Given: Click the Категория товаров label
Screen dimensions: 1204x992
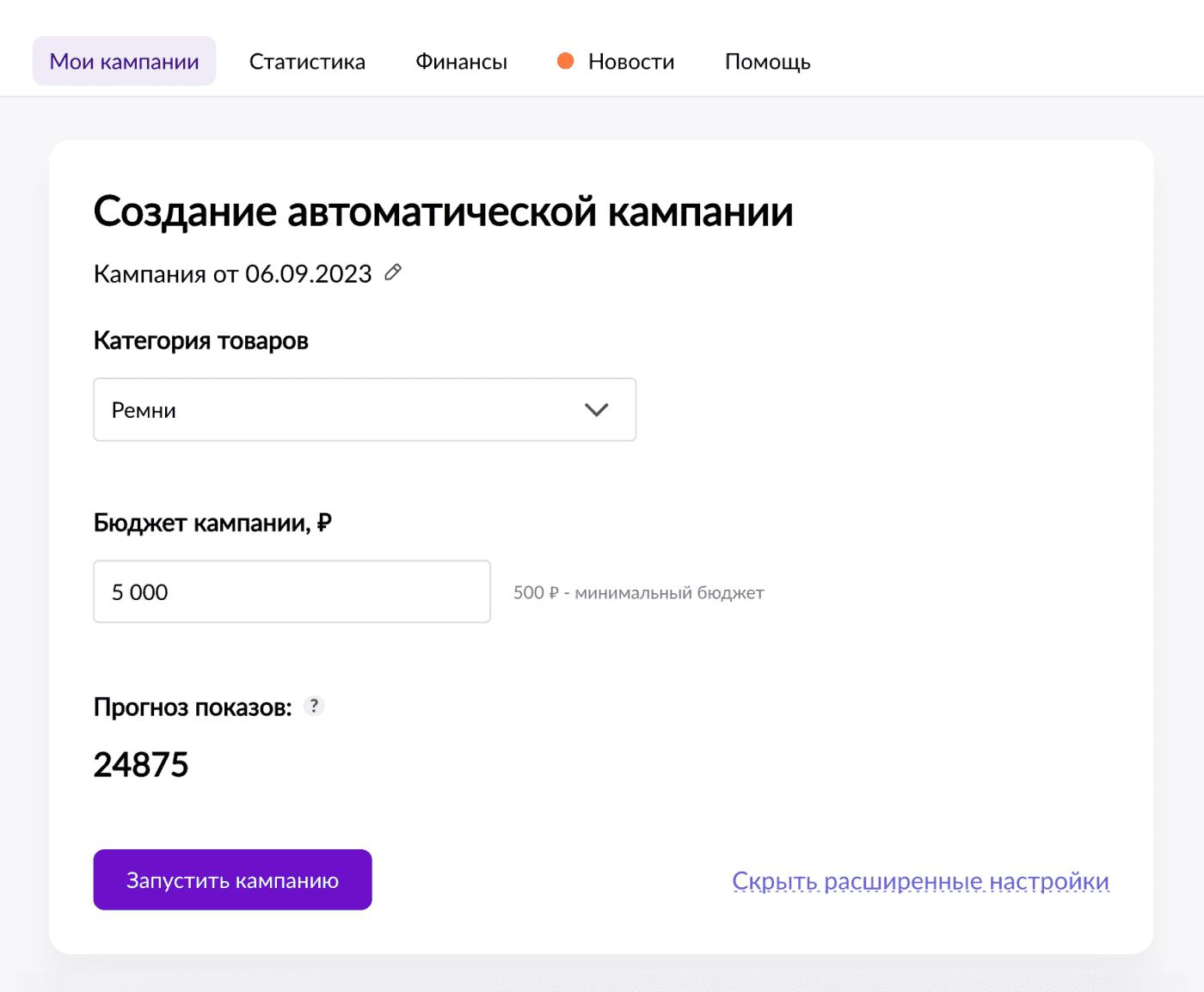Looking at the screenshot, I should tap(200, 340).
